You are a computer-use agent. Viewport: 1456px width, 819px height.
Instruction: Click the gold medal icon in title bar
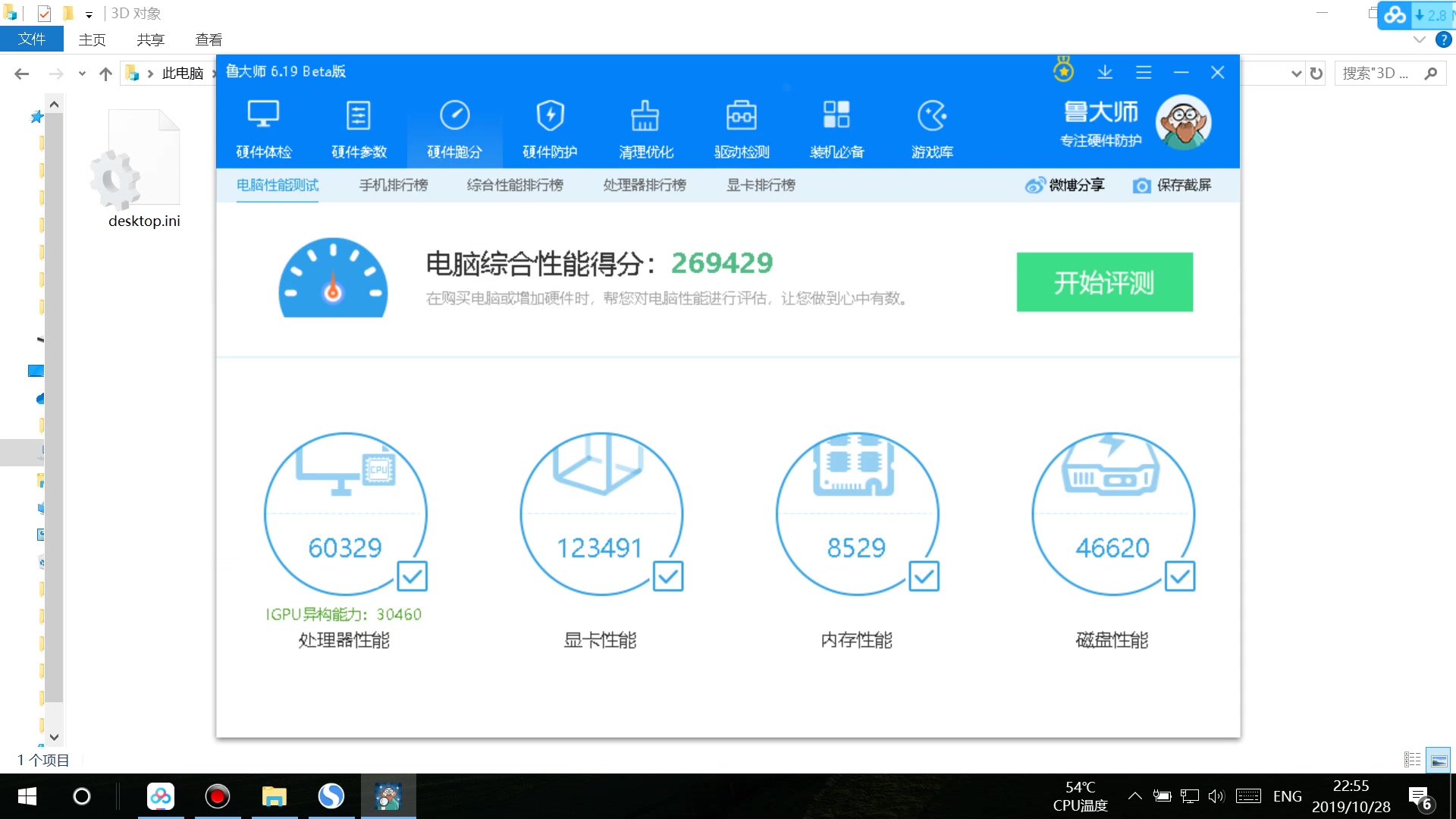(1063, 70)
